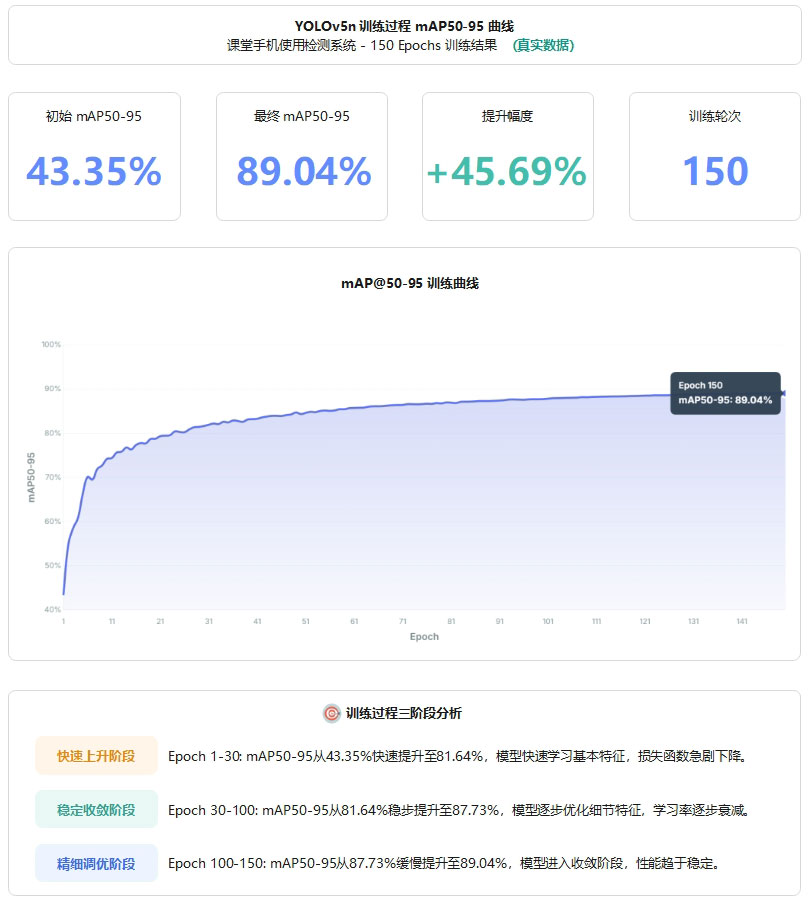Click the 40% y-axis label
This screenshot has height=905, width=810.
pos(53,609)
